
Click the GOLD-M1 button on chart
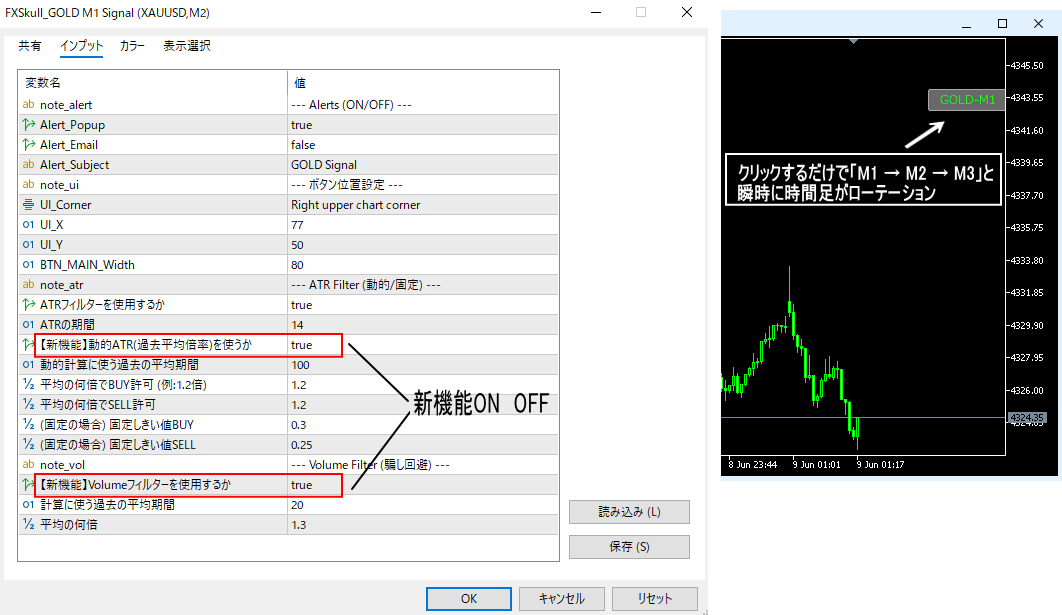click(967, 100)
